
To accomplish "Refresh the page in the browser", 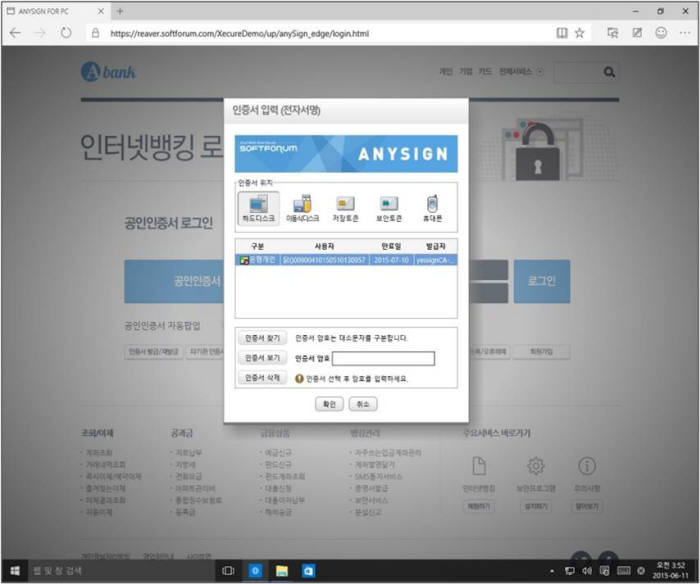I will [66, 33].
